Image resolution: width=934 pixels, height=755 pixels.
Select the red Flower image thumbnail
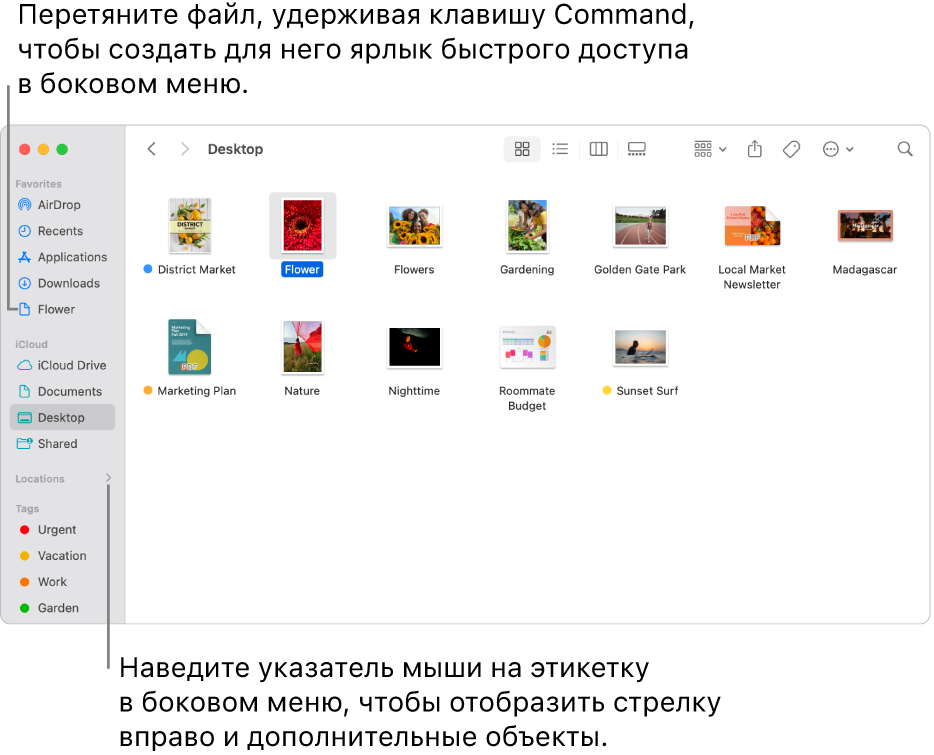(x=303, y=225)
